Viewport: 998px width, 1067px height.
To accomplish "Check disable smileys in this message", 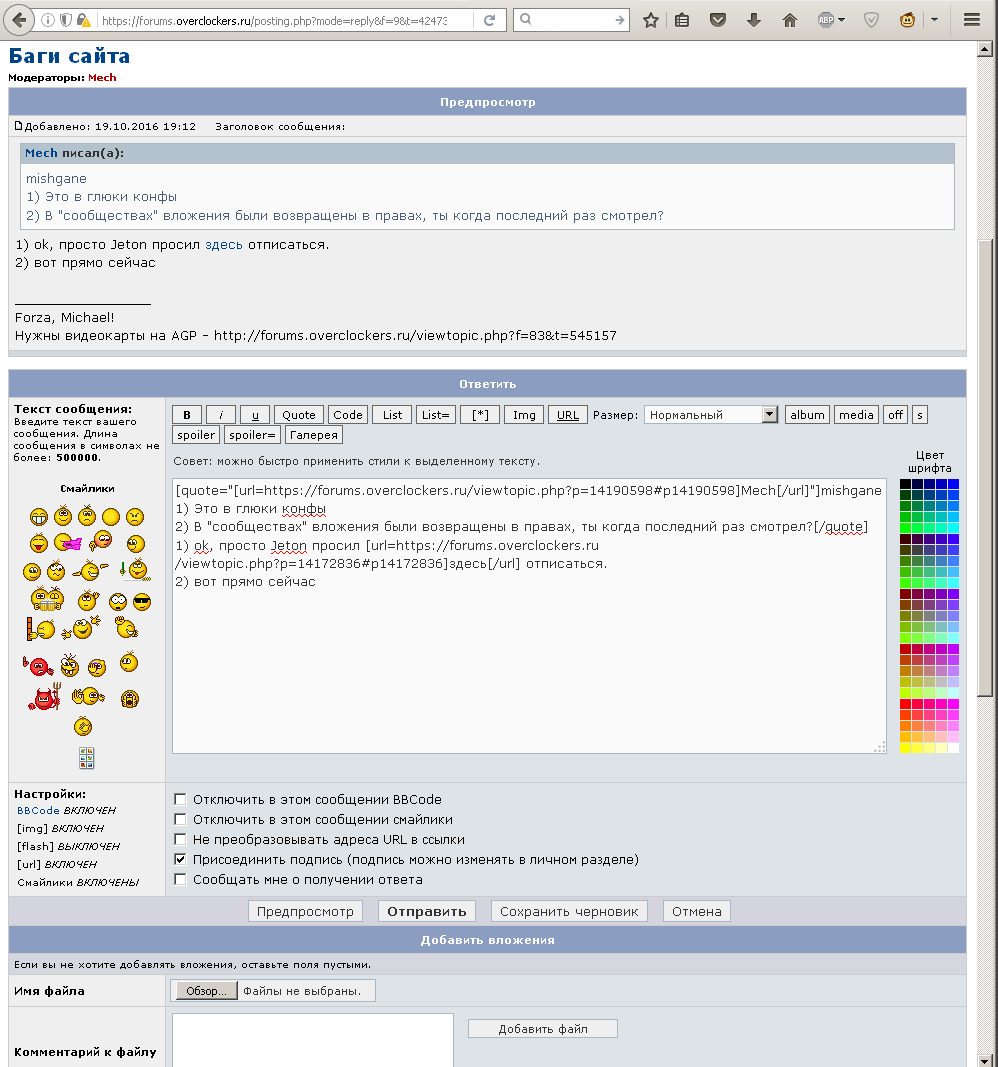I will [x=180, y=819].
